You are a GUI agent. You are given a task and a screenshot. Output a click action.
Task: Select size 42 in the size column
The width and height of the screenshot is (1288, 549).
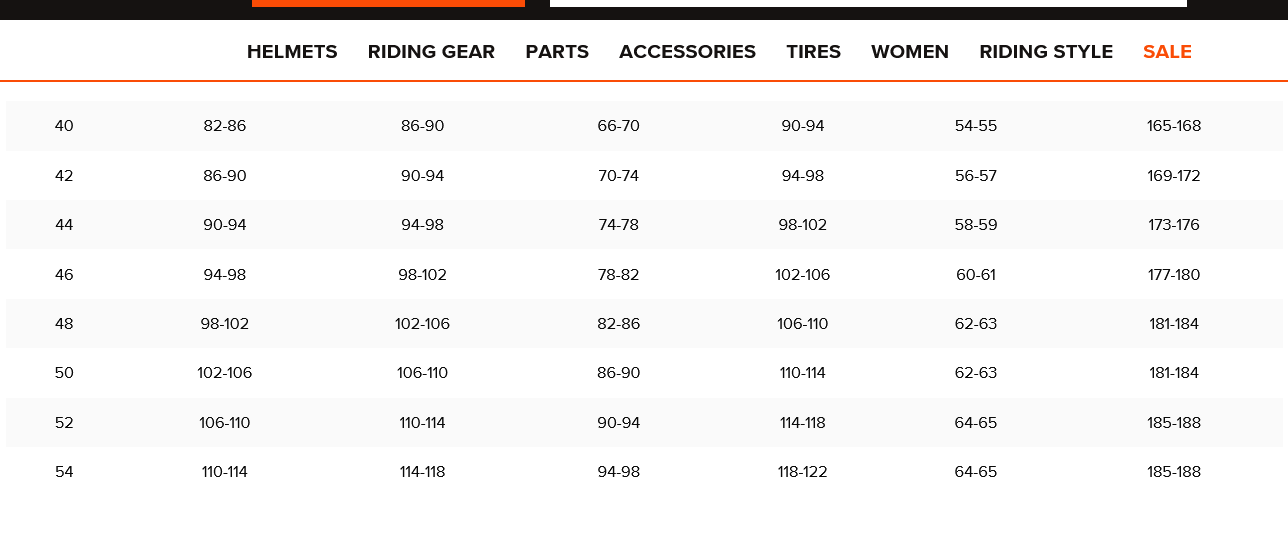click(64, 176)
